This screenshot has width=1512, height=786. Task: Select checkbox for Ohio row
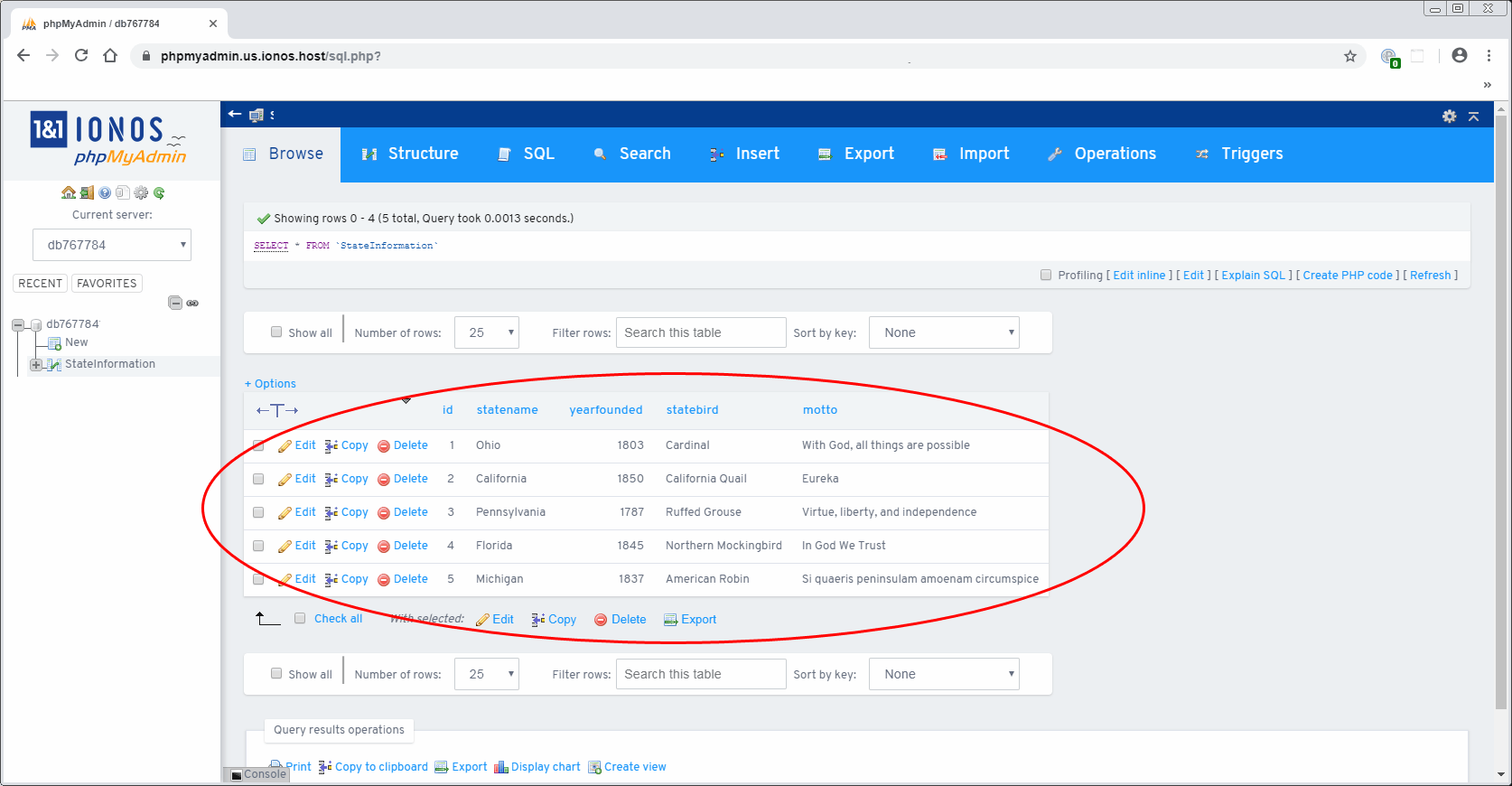[x=258, y=445]
